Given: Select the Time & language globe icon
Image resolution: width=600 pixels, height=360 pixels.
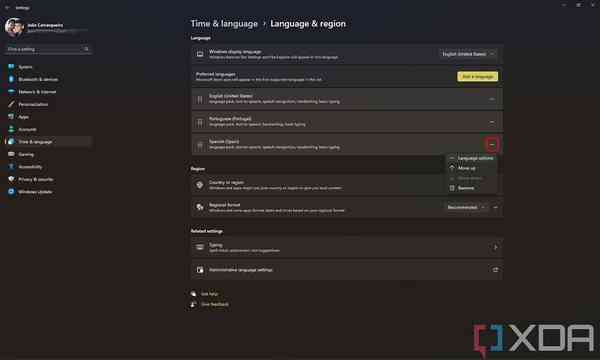Looking at the screenshot, I should [11, 142].
